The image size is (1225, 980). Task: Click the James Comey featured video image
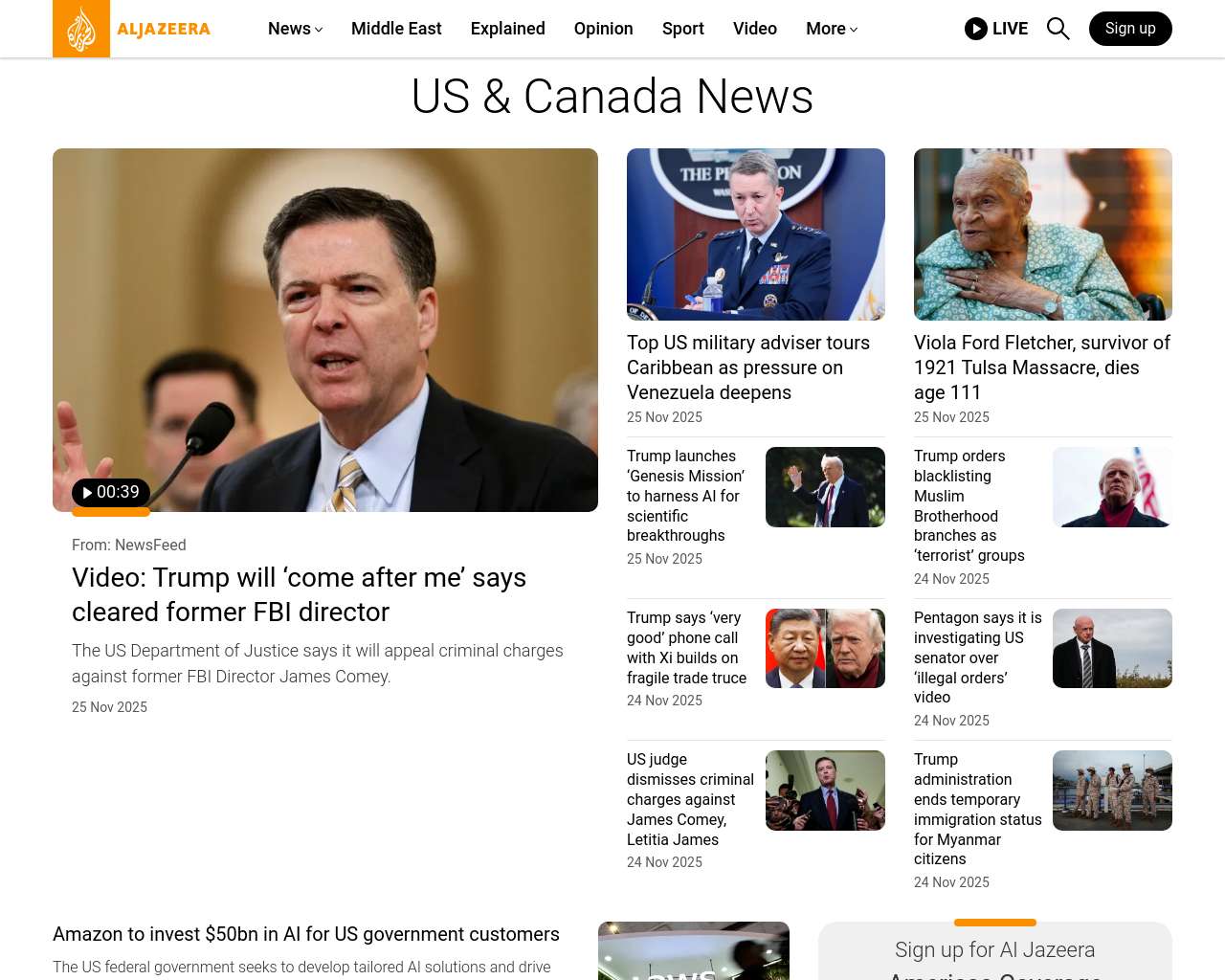pos(325,330)
